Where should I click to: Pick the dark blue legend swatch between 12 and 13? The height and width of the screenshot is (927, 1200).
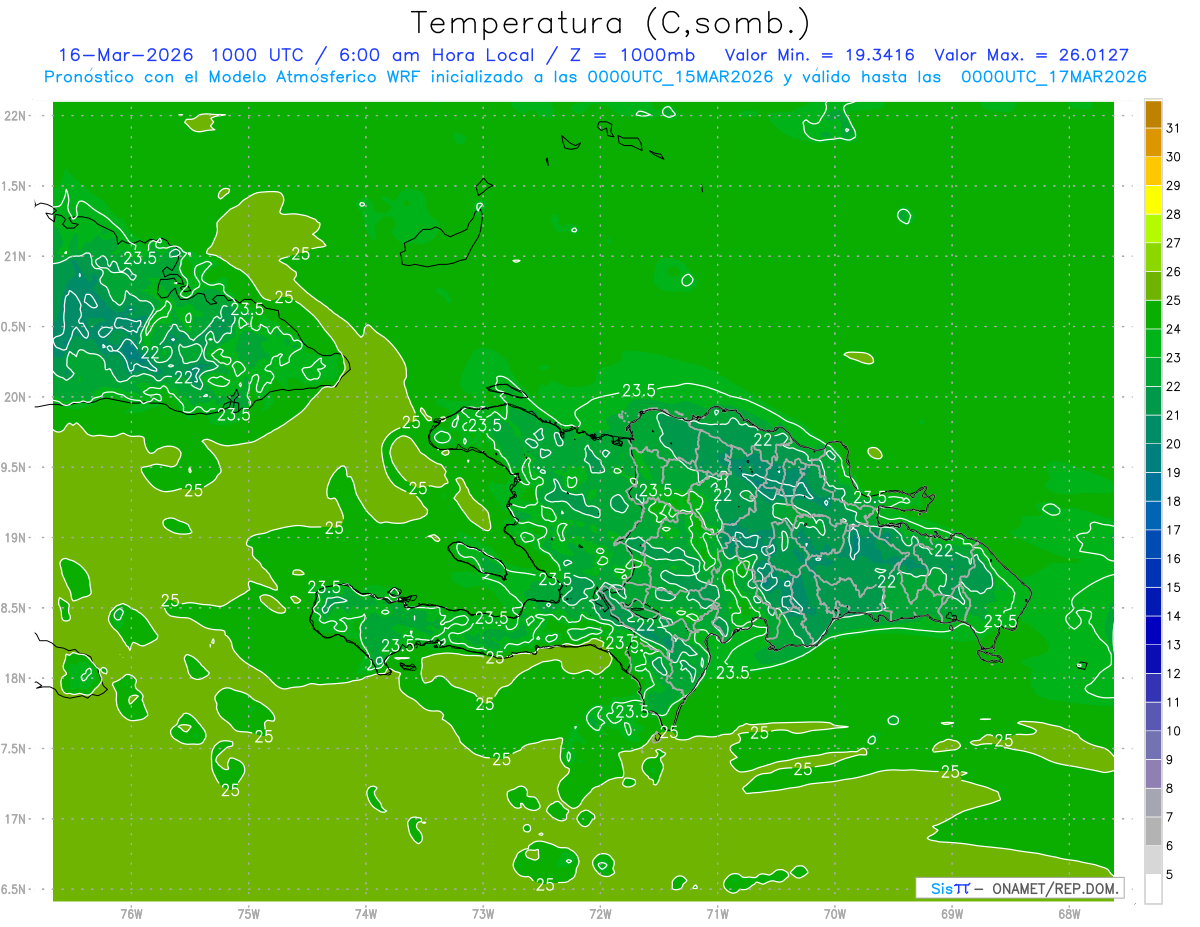(x=1154, y=660)
